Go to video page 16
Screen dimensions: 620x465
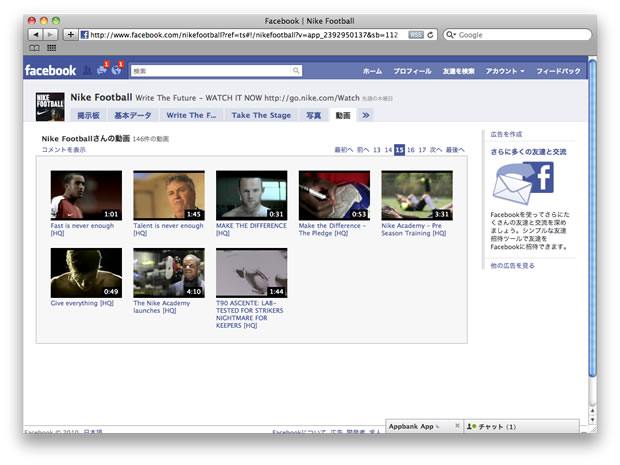411,150
